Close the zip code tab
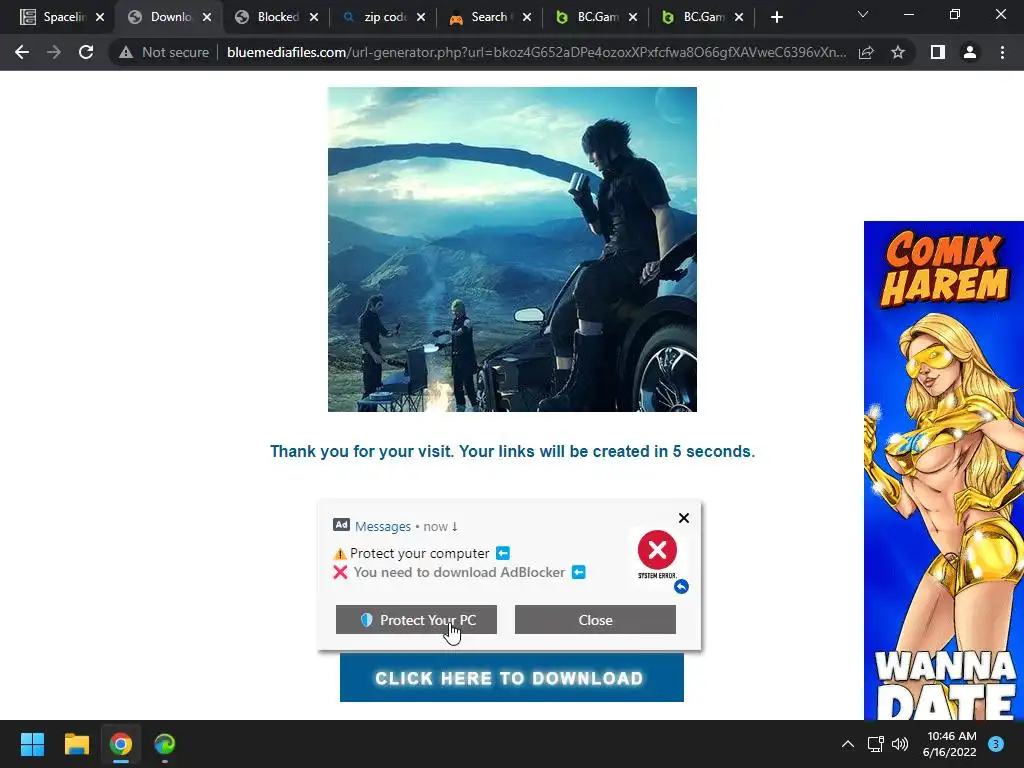The image size is (1024, 768). 421,17
